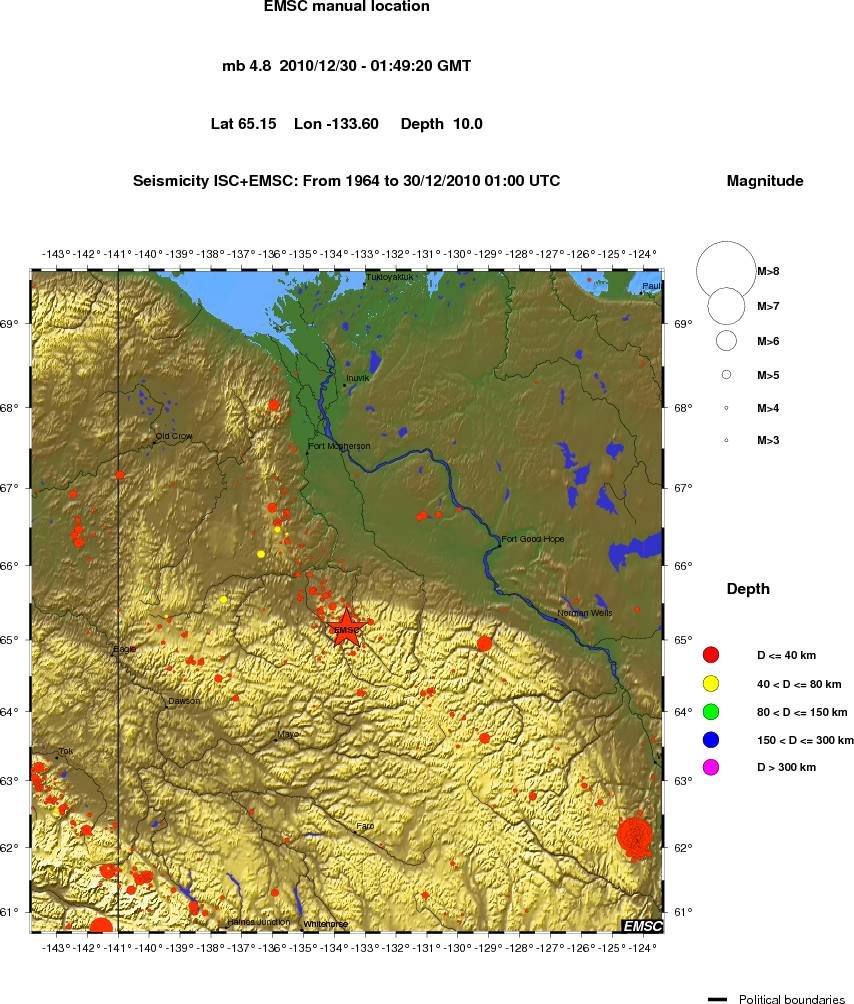
Task: Click the Faro town label
Action: click(365, 827)
